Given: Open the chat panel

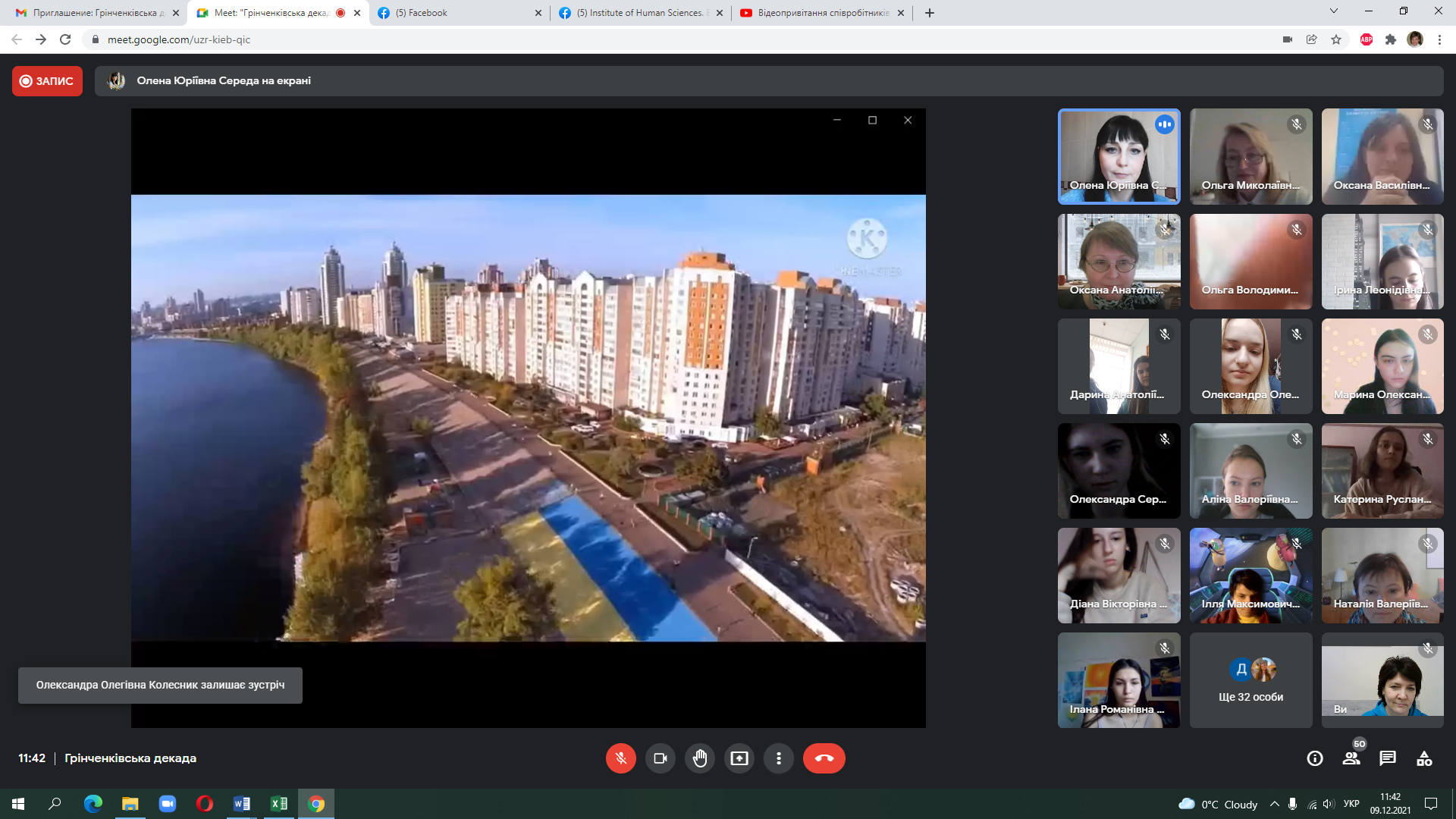Looking at the screenshot, I should tap(1388, 758).
